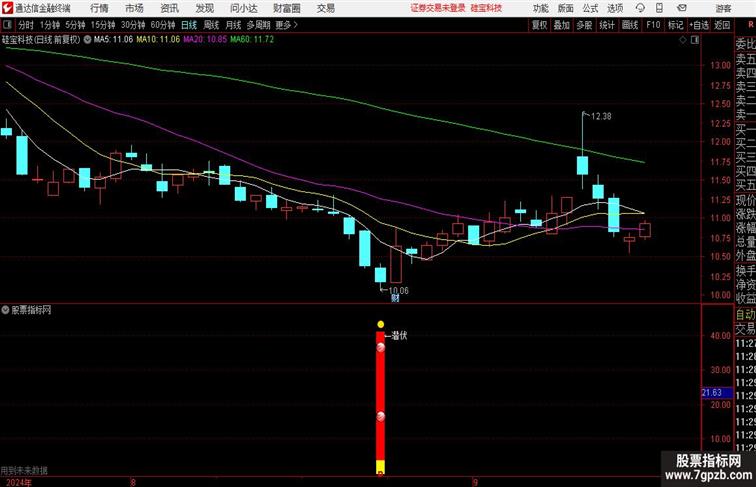This screenshot has height=487, width=756.
Task: Click the 统计 statistics button
Action: click(607, 25)
